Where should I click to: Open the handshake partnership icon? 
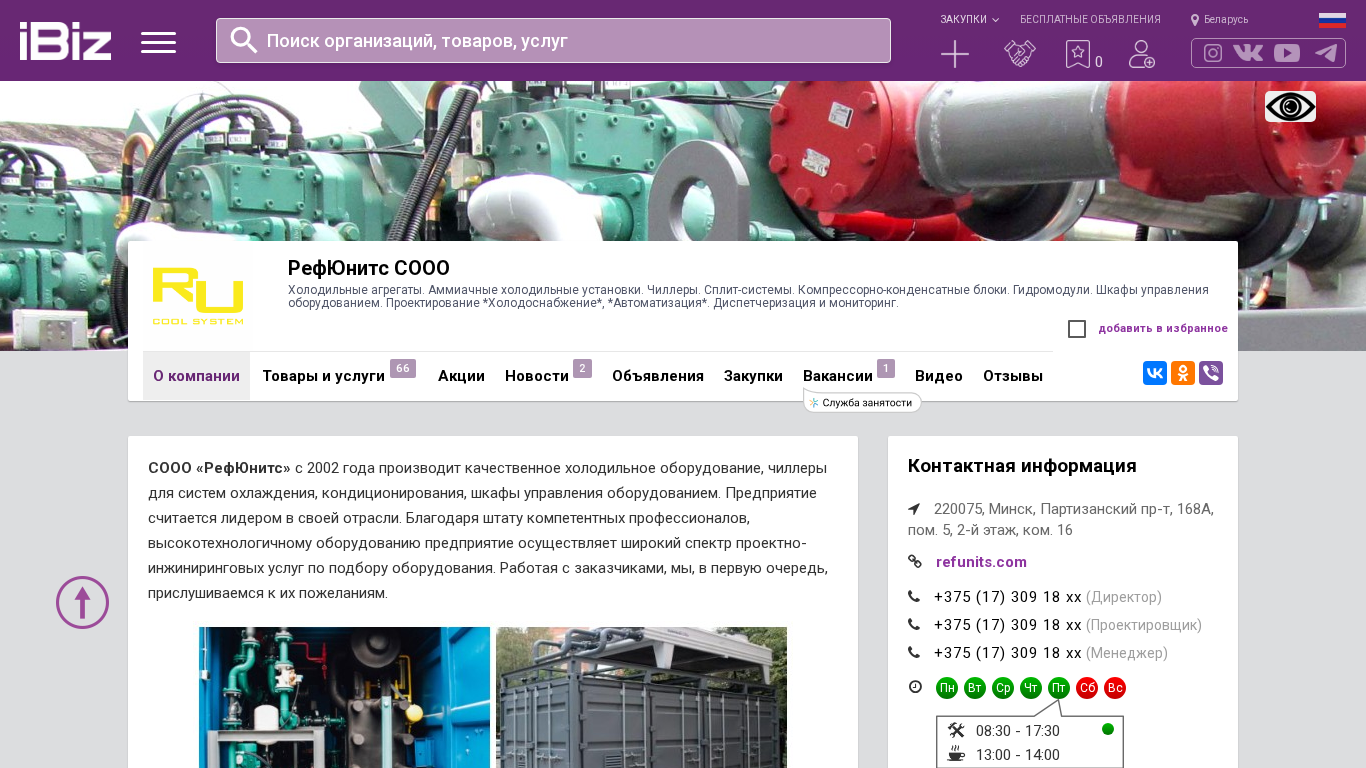[x=1020, y=54]
